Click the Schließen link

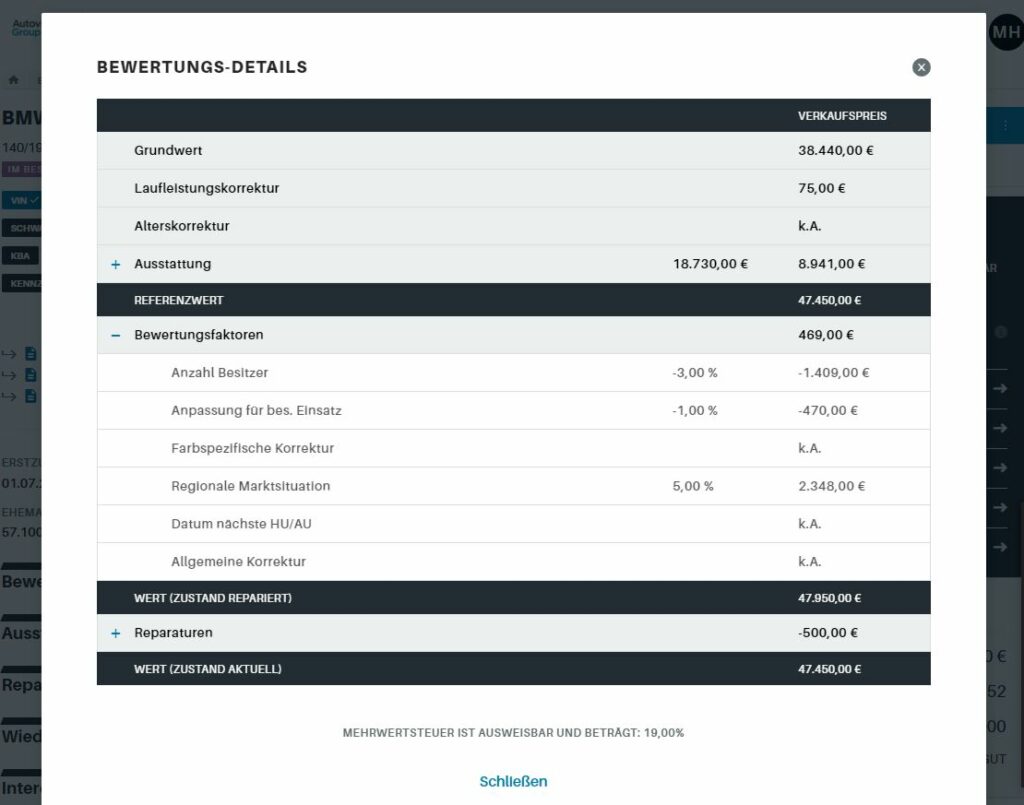(513, 781)
